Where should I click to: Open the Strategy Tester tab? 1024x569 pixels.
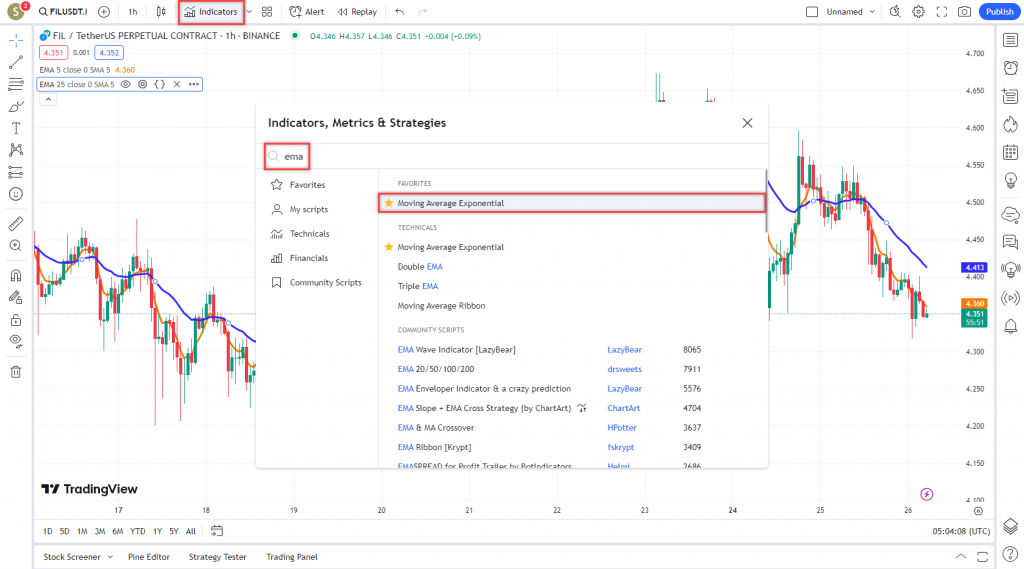(x=217, y=557)
